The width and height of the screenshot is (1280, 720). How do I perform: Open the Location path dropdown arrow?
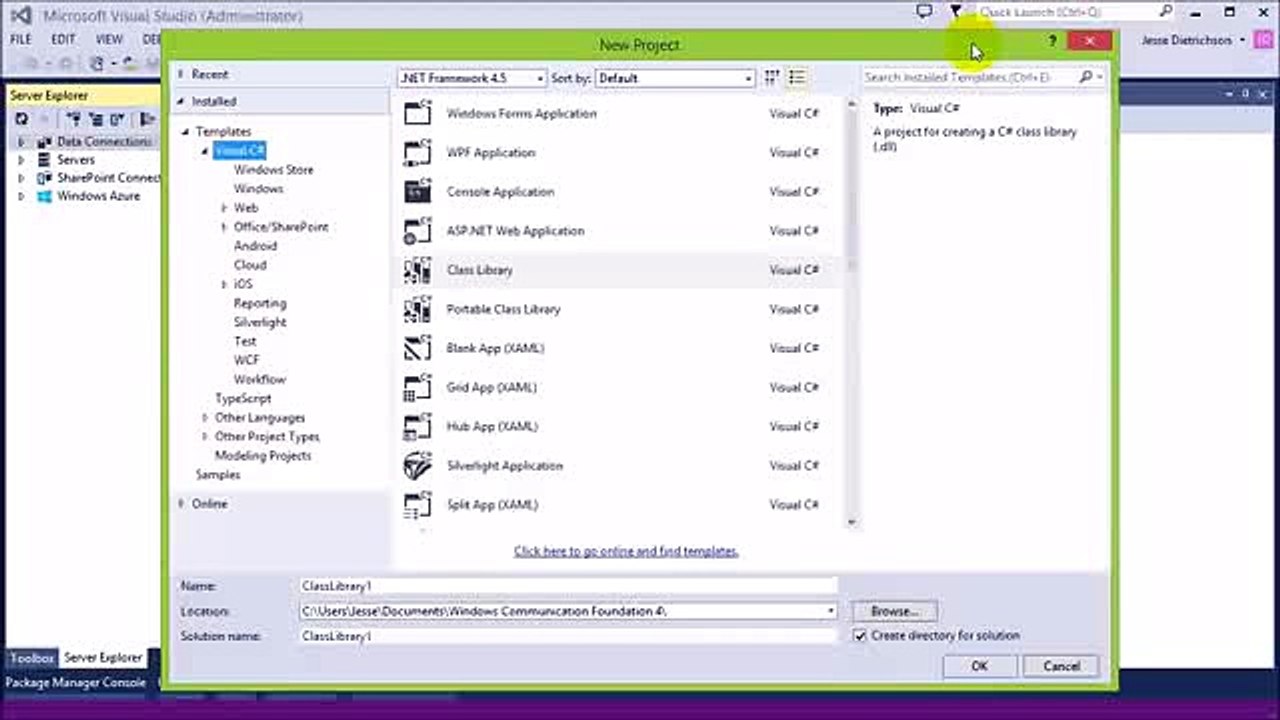click(x=830, y=611)
